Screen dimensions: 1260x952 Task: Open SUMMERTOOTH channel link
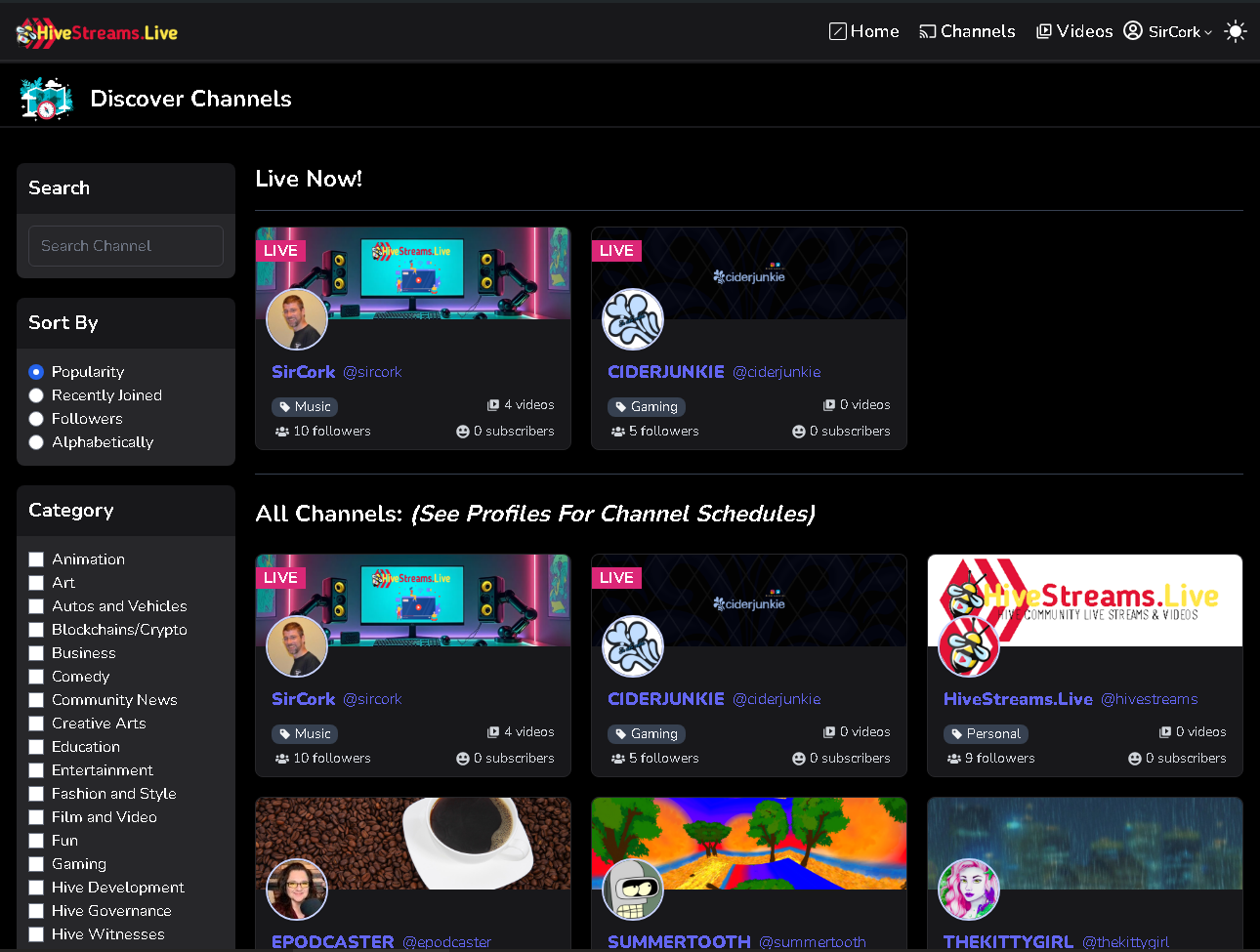pos(679,941)
